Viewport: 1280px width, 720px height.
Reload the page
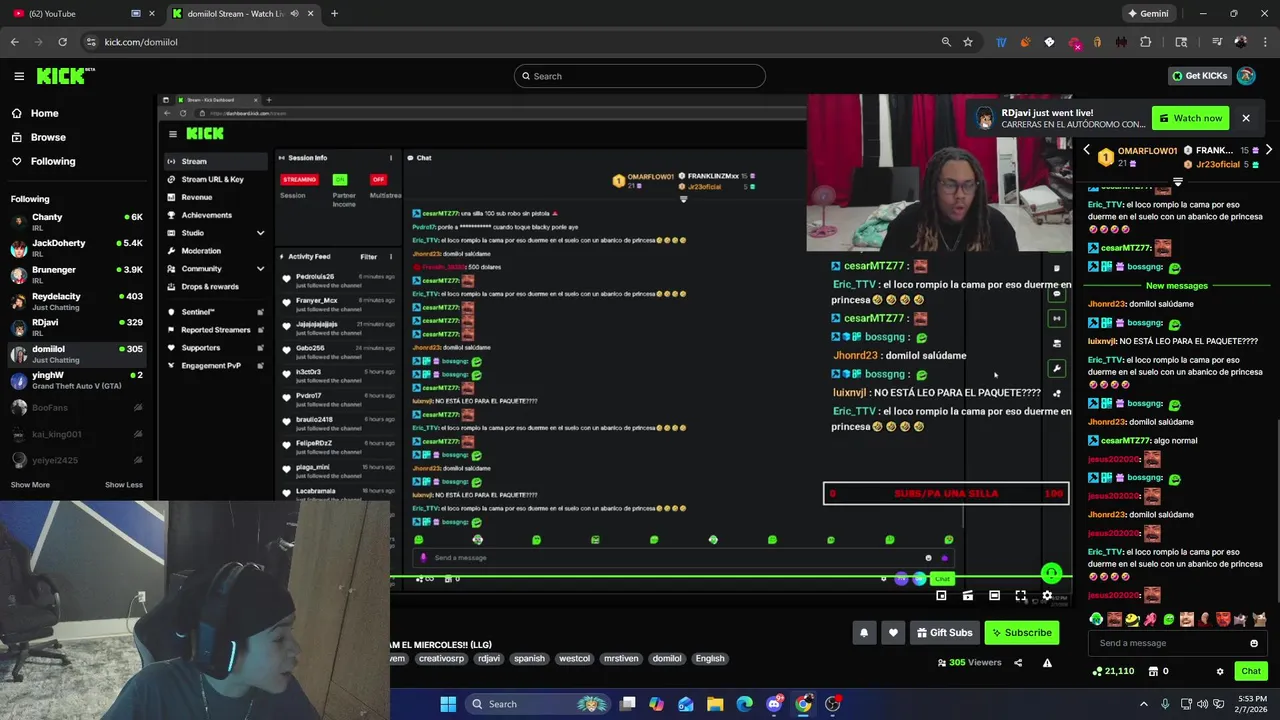click(x=62, y=42)
